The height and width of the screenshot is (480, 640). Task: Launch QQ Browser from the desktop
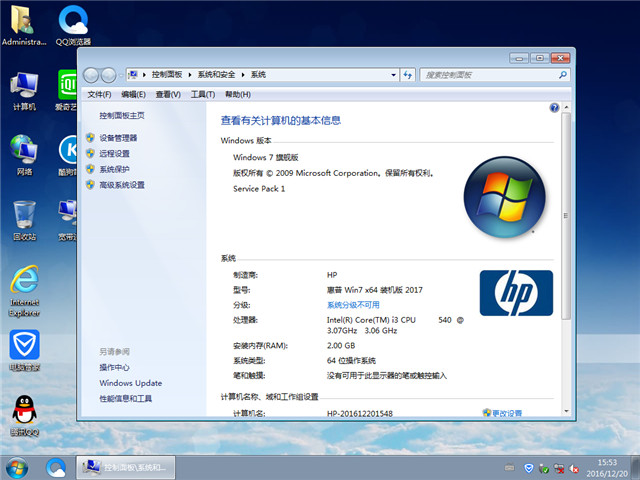tap(73, 25)
